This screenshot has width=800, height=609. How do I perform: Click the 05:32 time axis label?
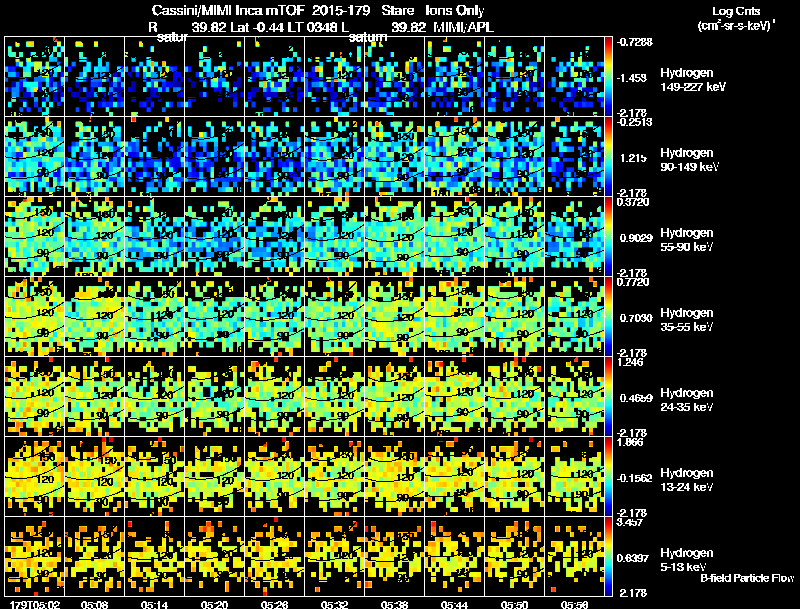(334, 604)
